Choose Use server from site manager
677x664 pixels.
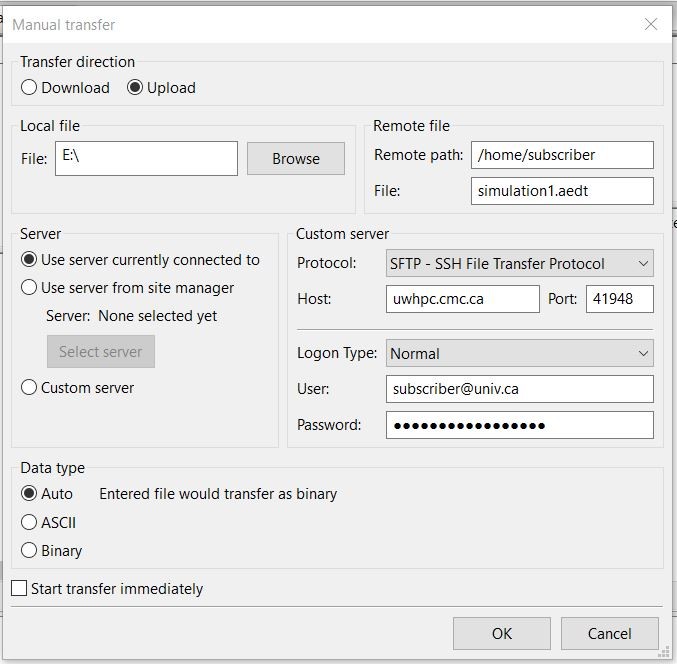tap(30, 288)
